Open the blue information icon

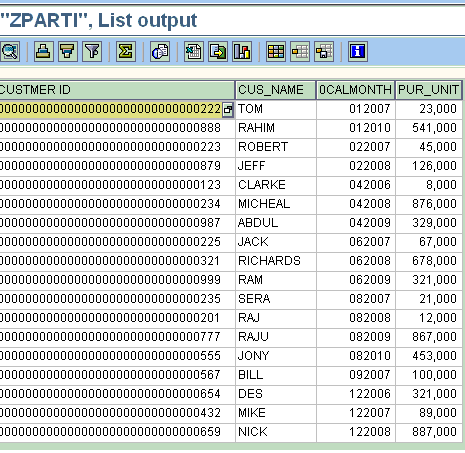click(x=358, y=52)
